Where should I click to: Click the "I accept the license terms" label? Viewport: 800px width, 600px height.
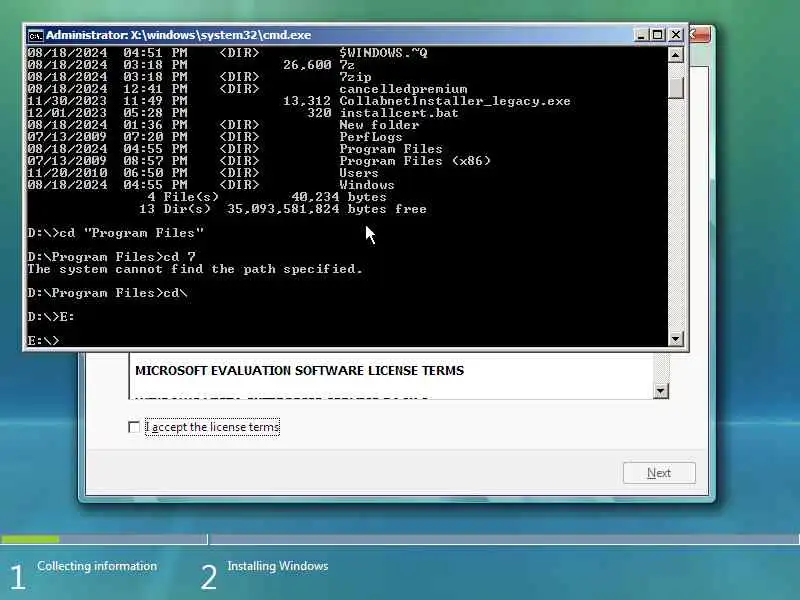[212, 427]
